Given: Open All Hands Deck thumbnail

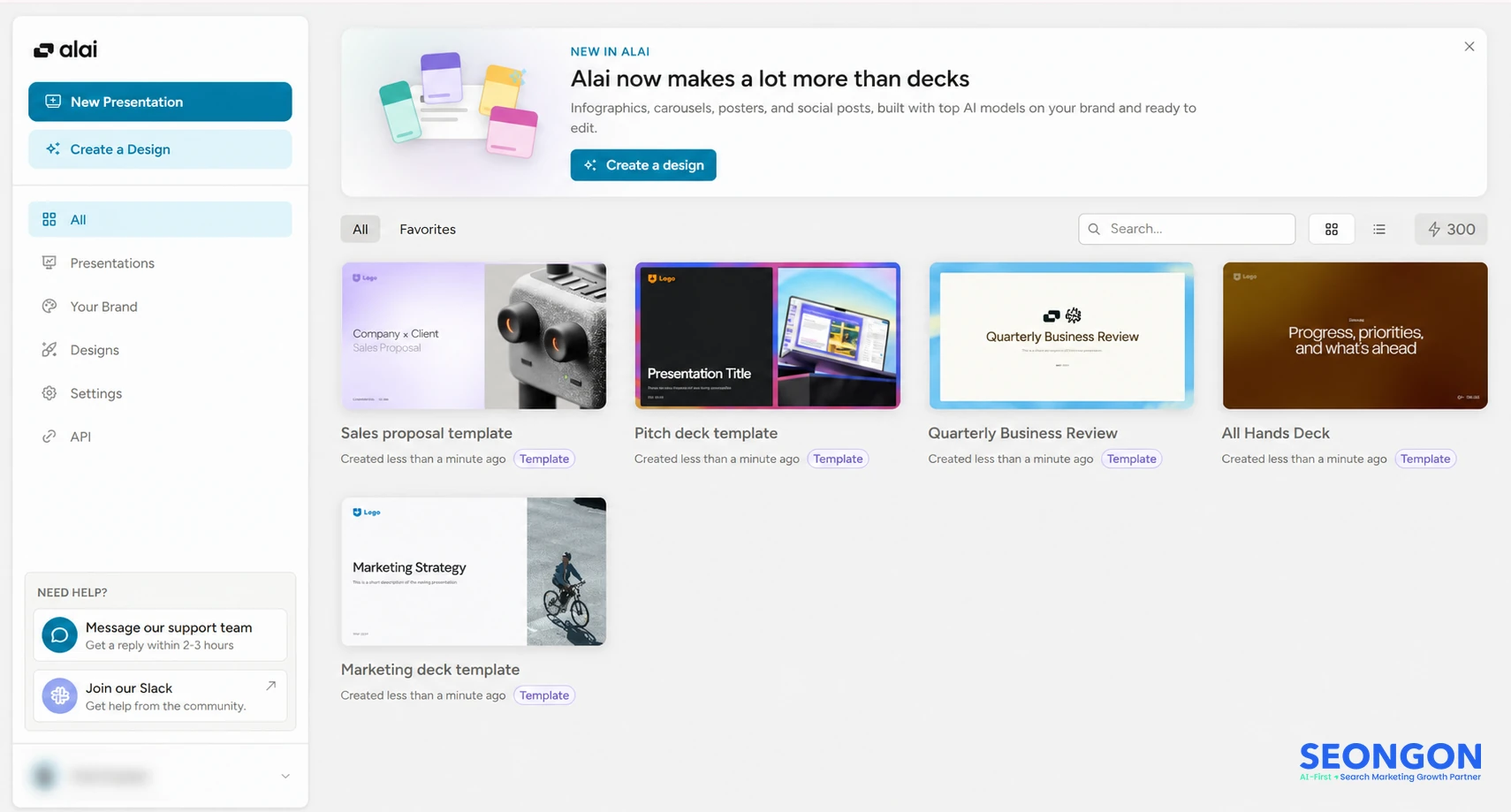Looking at the screenshot, I should tap(1355, 336).
